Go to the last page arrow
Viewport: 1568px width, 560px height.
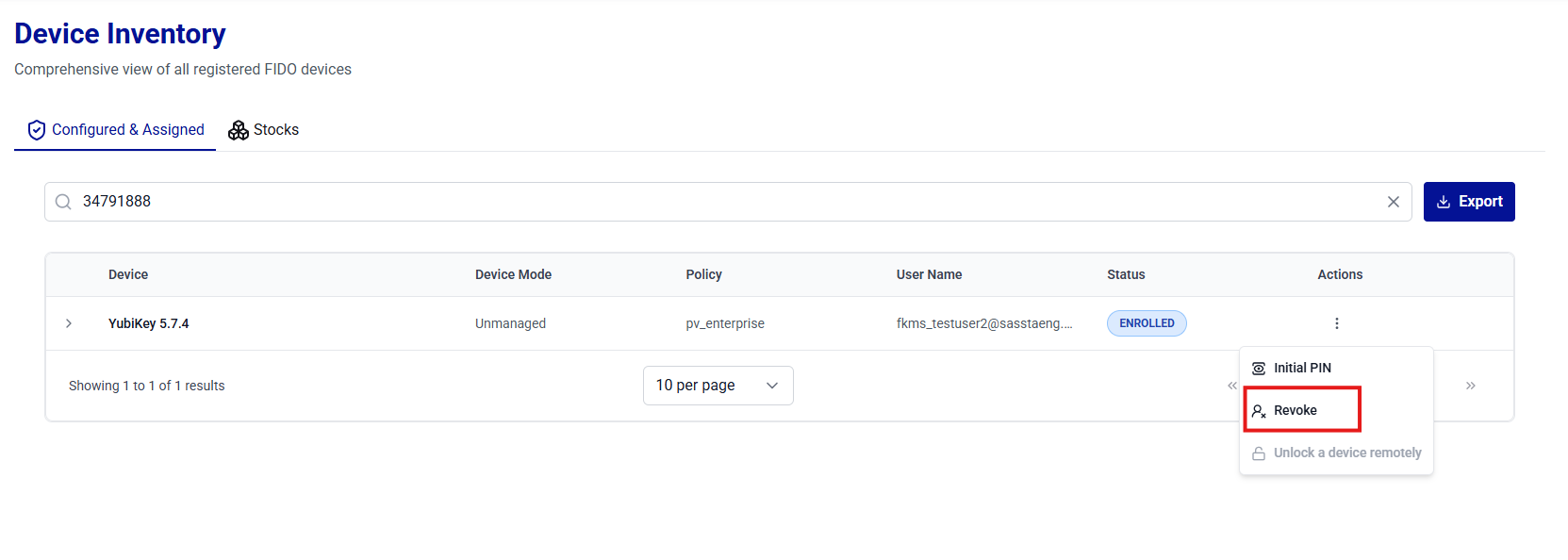[1471, 386]
